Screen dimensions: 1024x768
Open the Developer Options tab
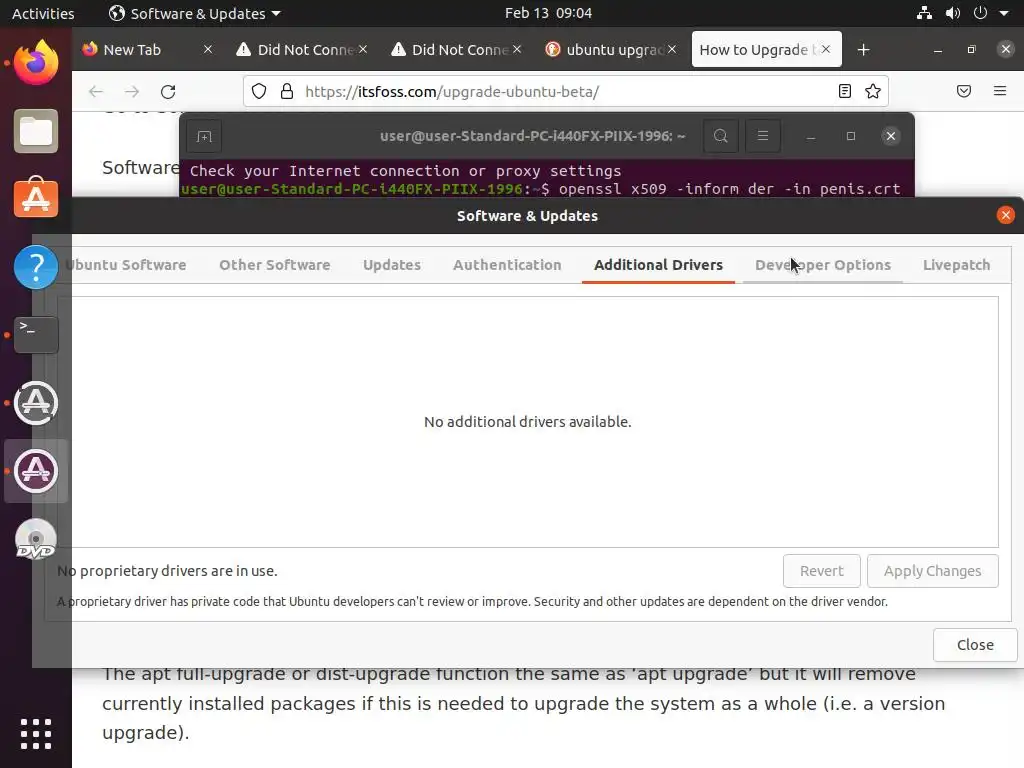click(823, 265)
